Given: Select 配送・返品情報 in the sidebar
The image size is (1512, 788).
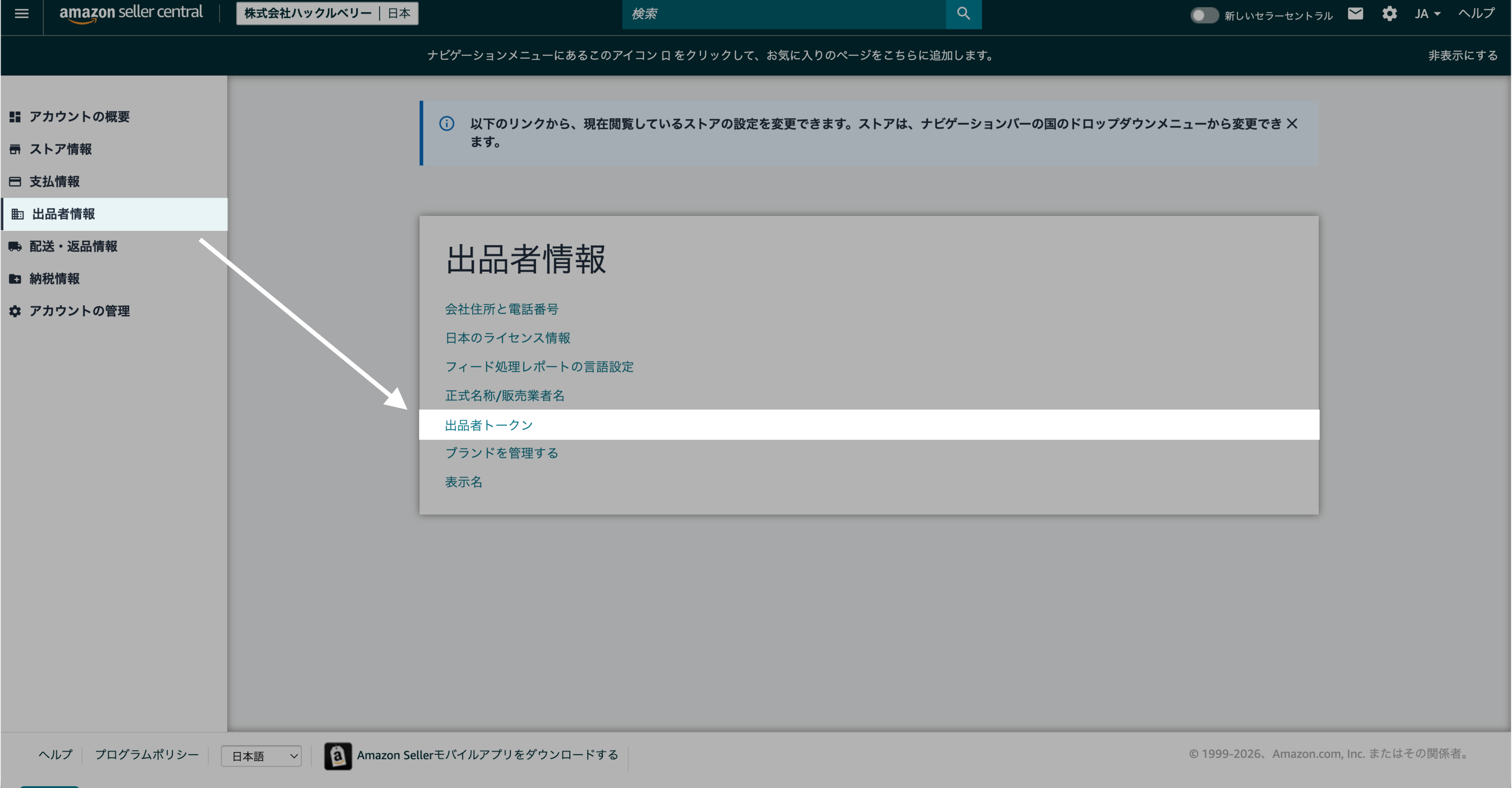Looking at the screenshot, I should 73,246.
